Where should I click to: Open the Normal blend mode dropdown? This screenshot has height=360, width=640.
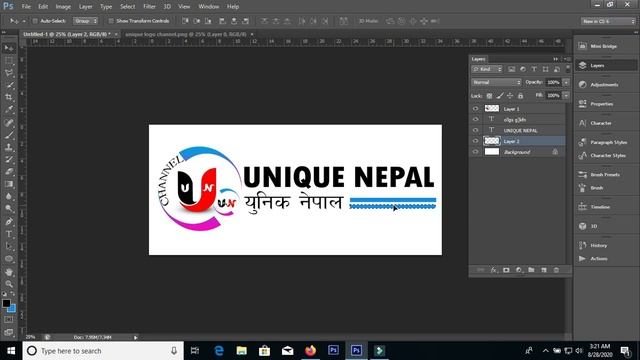[x=496, y=82]
